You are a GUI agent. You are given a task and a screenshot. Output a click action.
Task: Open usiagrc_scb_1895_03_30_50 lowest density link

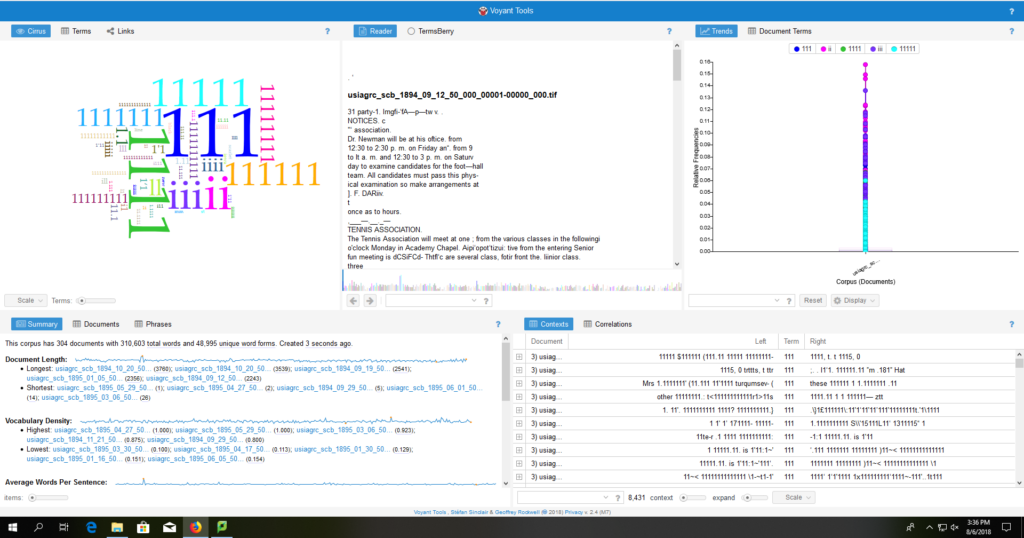click(x=101, y=450)
